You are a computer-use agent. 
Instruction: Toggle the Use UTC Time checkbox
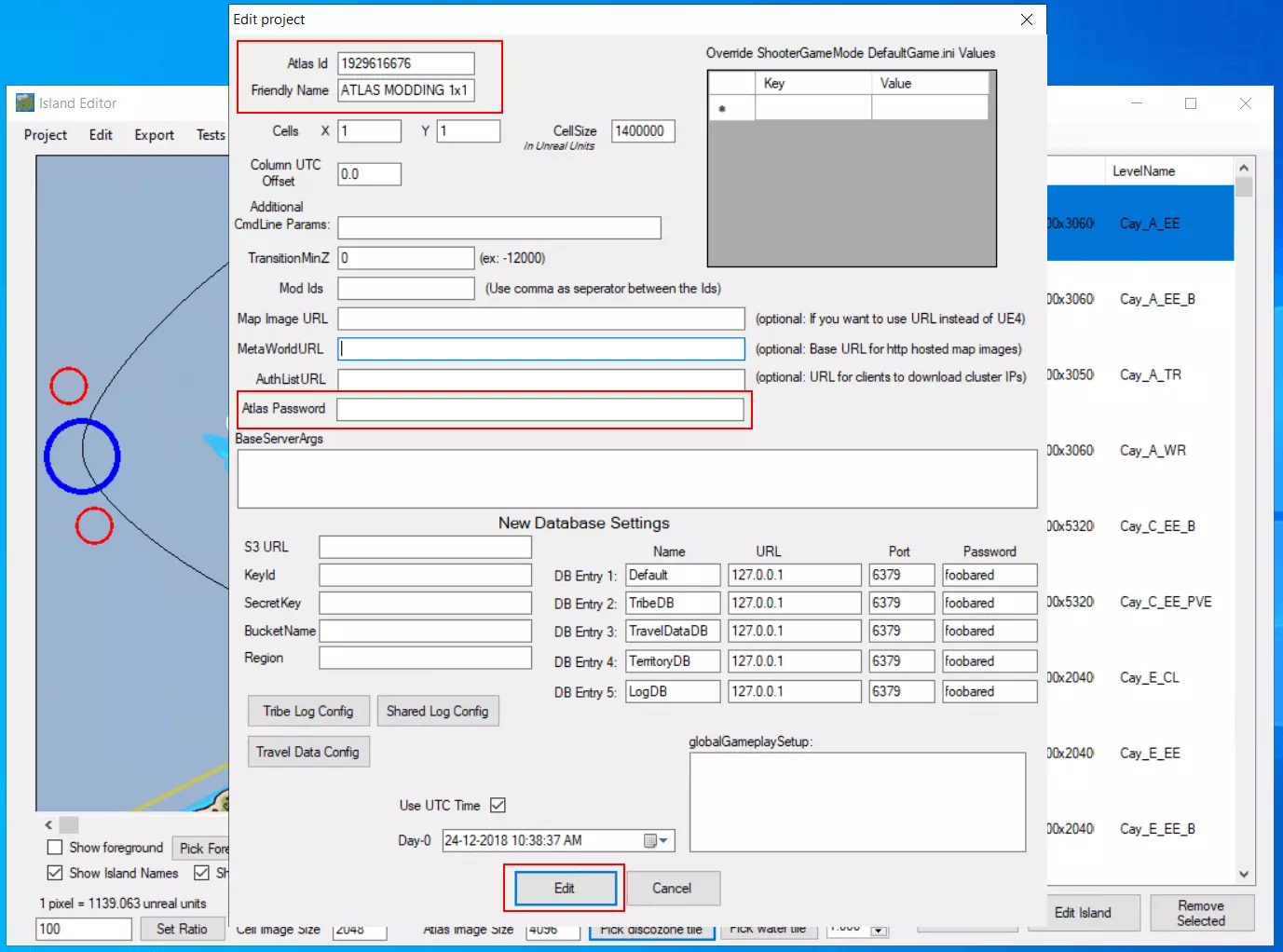point(498,805)
